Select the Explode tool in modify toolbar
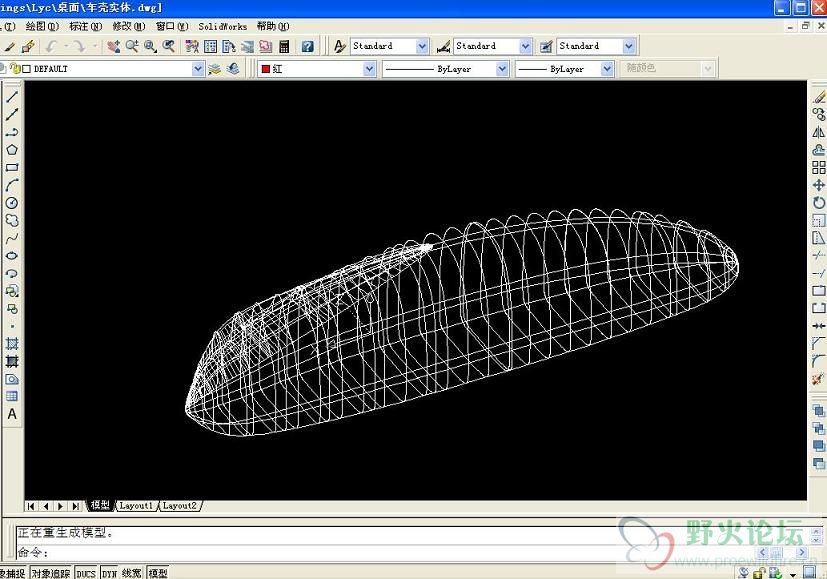Image resolution: width=827 pixels, height=579 pixels. tap(819, 379)
